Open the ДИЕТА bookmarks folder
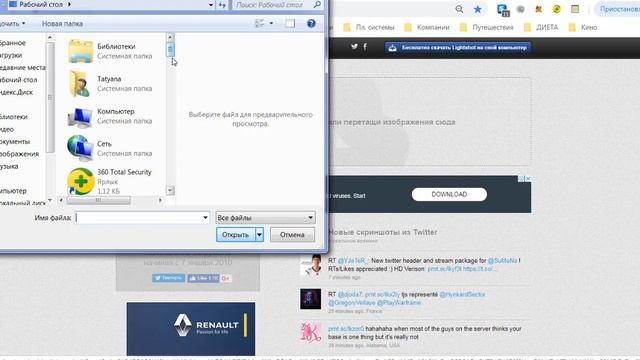 tap(541, 27)
